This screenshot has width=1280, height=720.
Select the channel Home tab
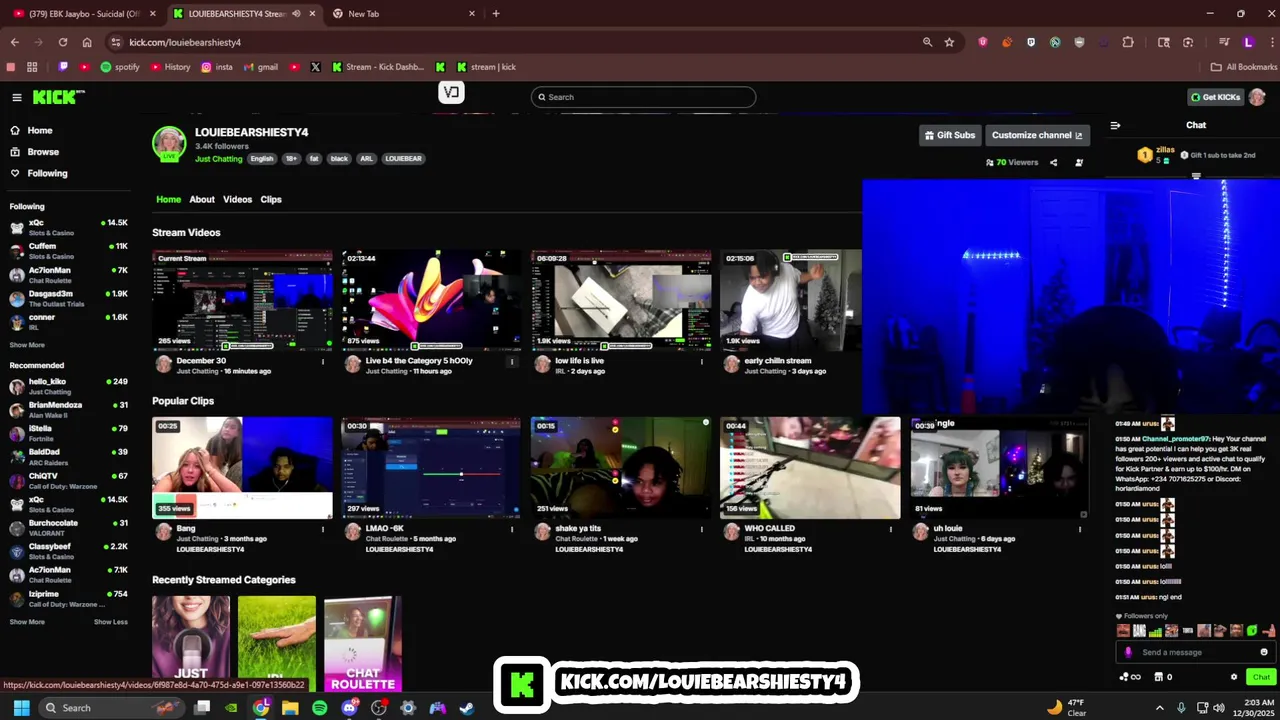point(168,199)
